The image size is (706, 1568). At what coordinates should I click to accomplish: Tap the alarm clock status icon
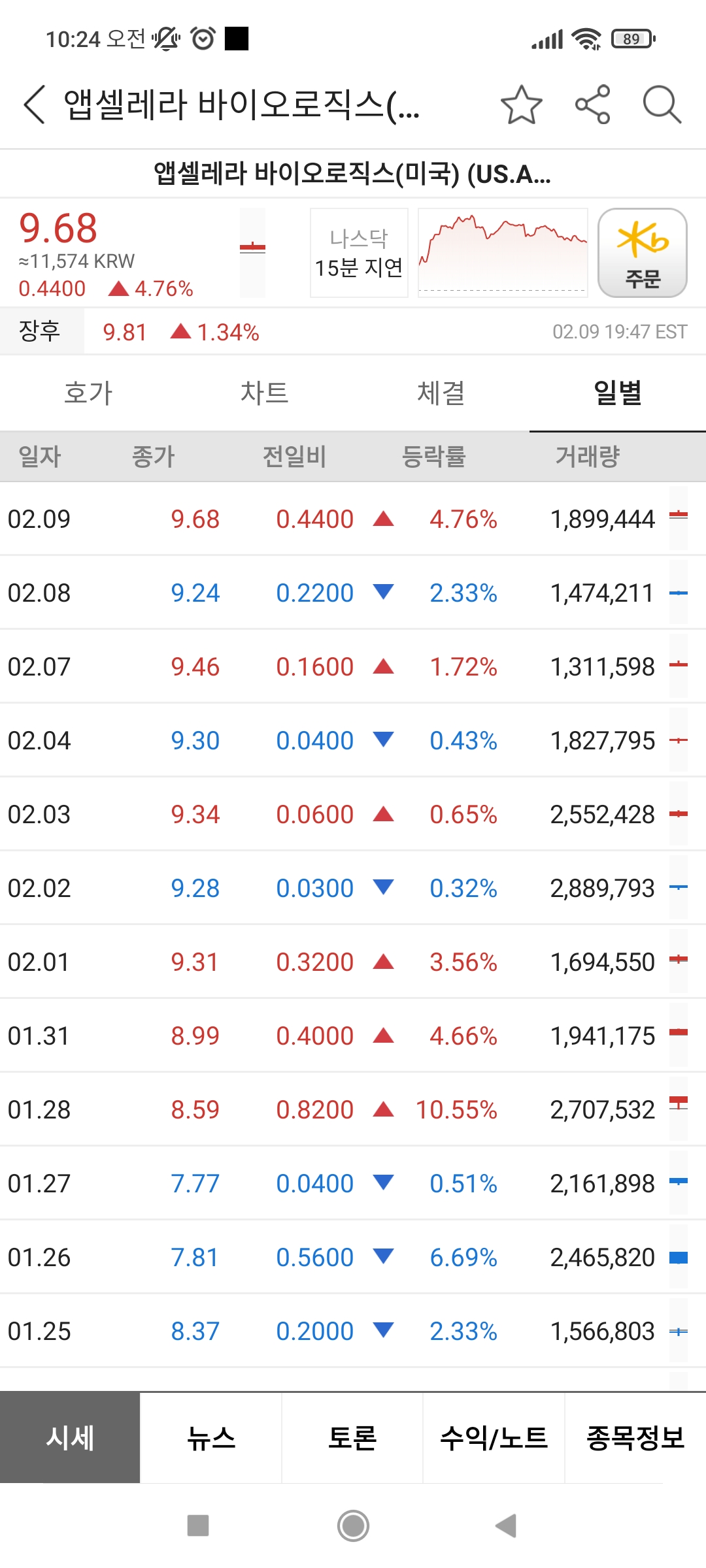point(203,39)
